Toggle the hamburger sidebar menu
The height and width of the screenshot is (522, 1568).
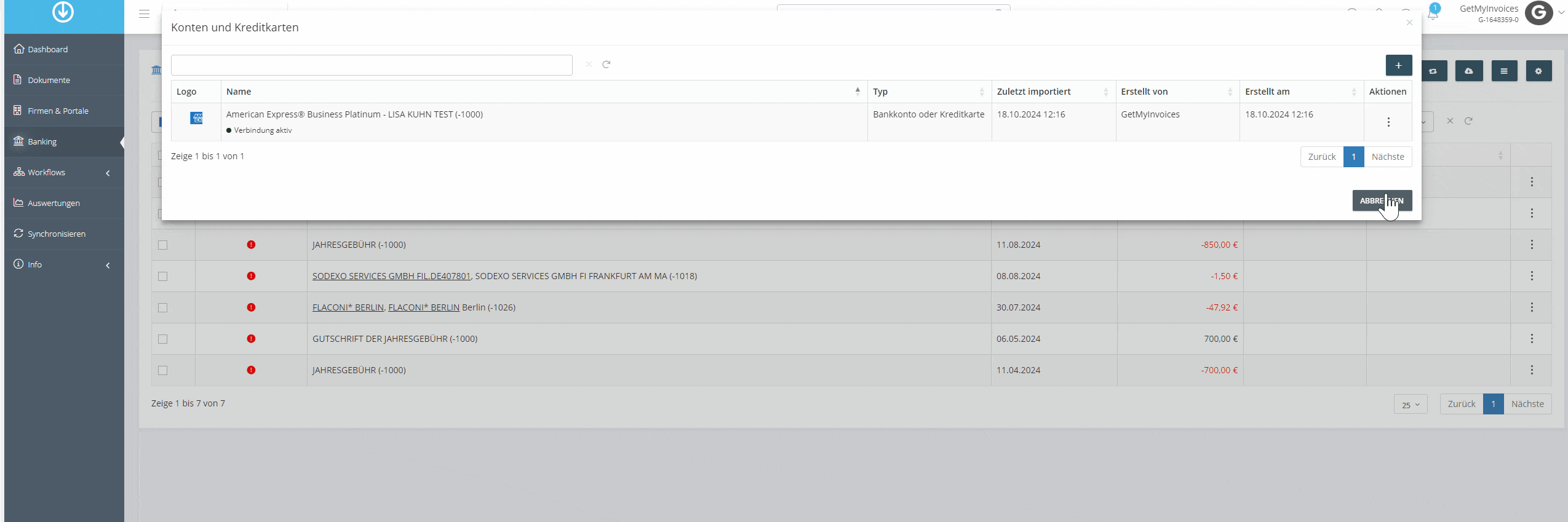[x=144, y=14]
